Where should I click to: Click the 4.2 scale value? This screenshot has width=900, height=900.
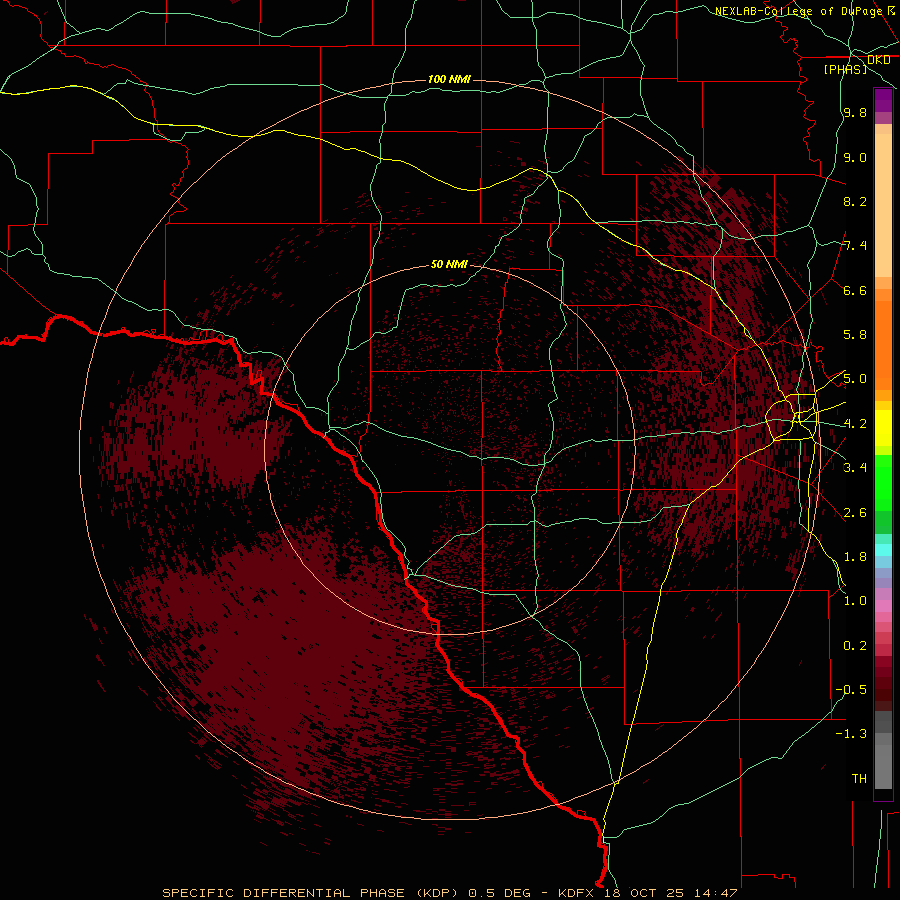click(855, 424)
